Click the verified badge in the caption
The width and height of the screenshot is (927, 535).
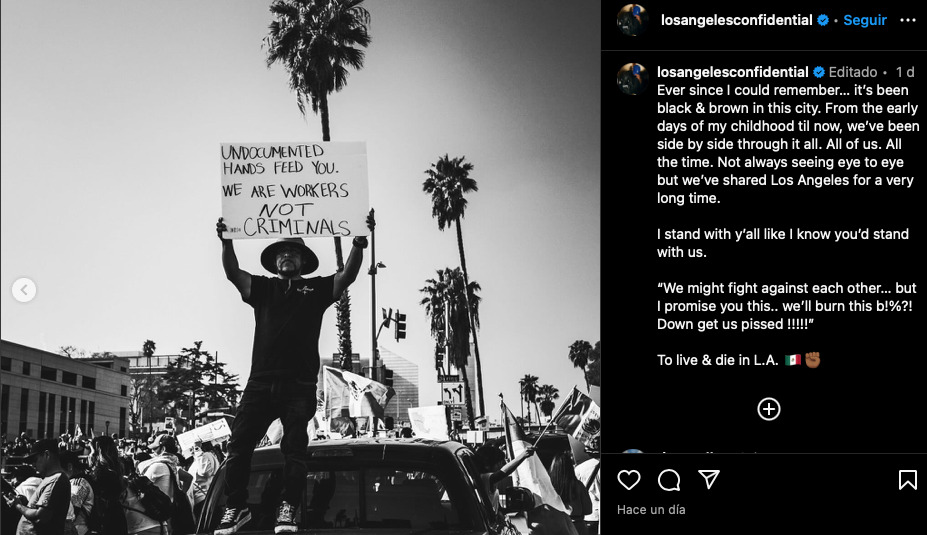pyautogui.click(x=819, y=72)
